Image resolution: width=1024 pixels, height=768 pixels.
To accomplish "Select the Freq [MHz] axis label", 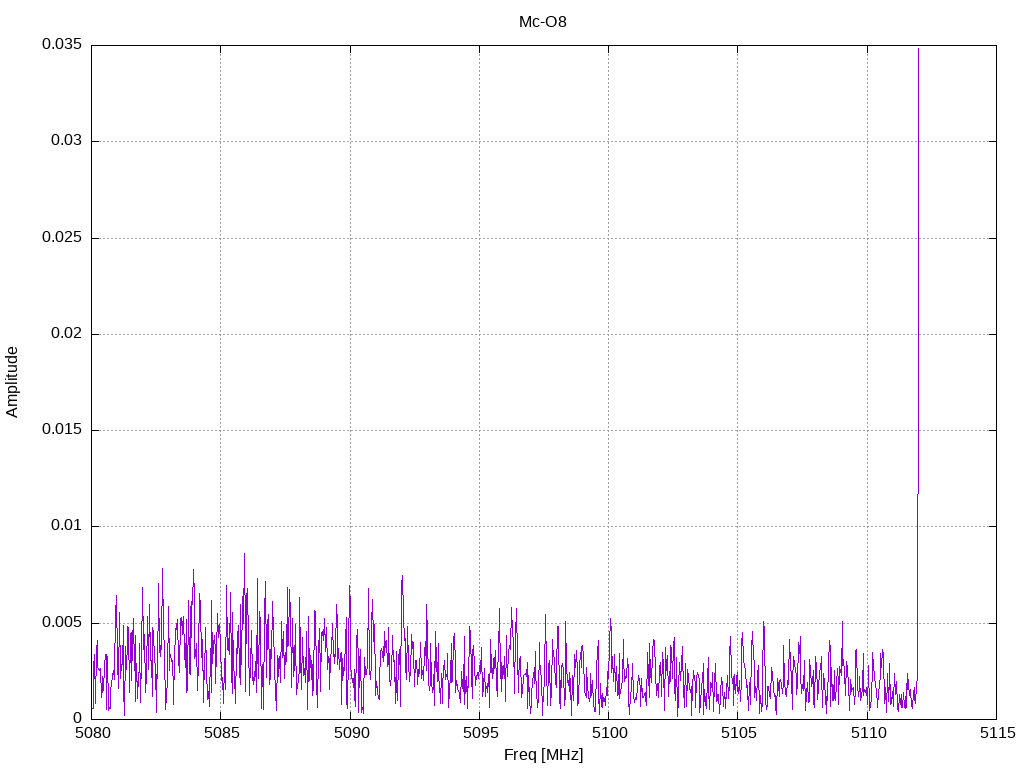I will [543, 755].
